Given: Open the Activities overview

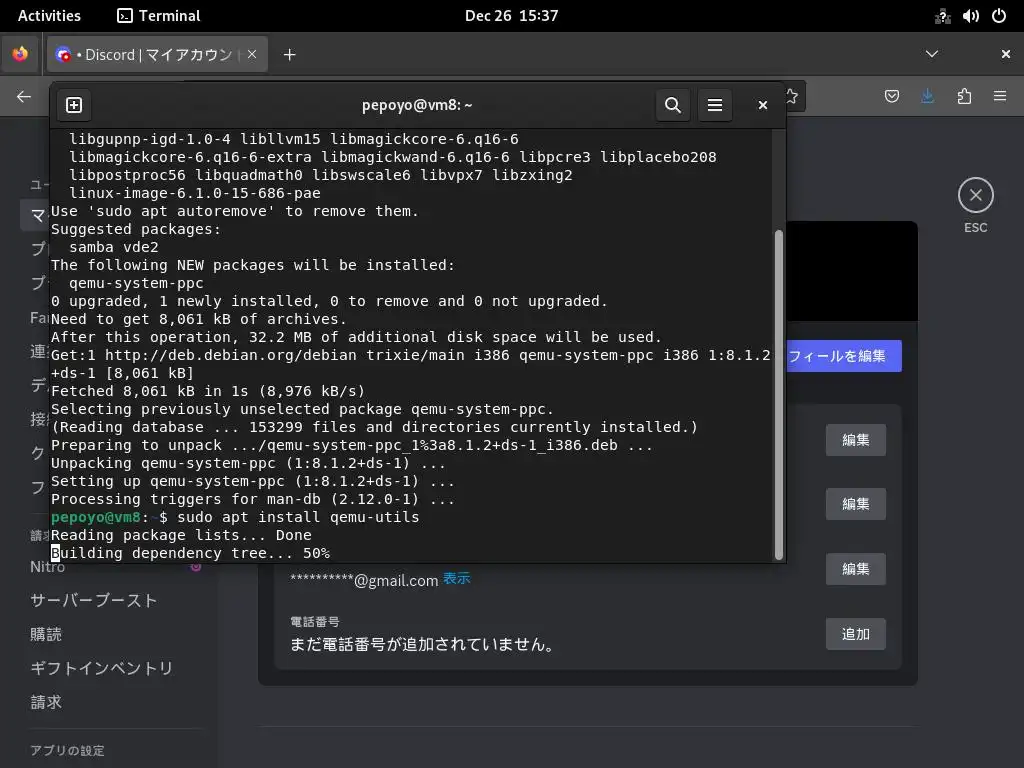Looking at the screenshot, I should point(49,16).
